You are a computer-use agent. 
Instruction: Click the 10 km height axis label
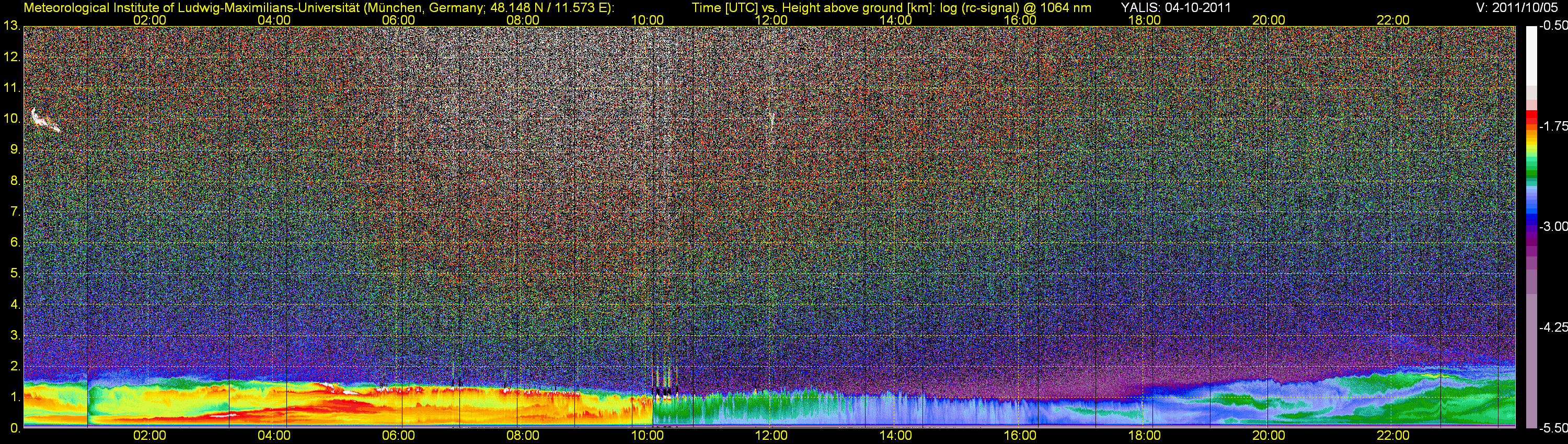[x=11, y=119]
